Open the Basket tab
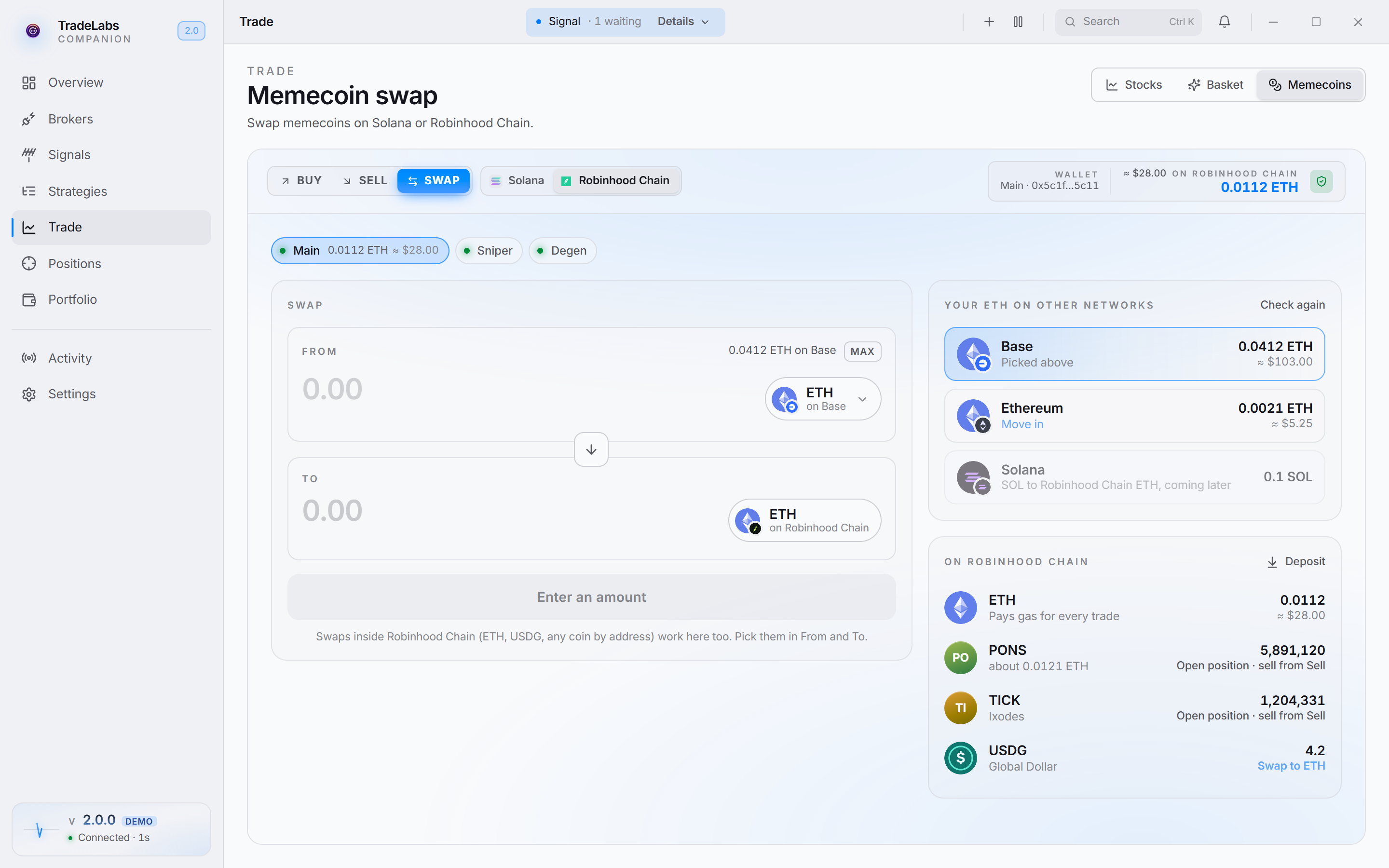Screen dimensions: 1389x868 coord(1215,85)
